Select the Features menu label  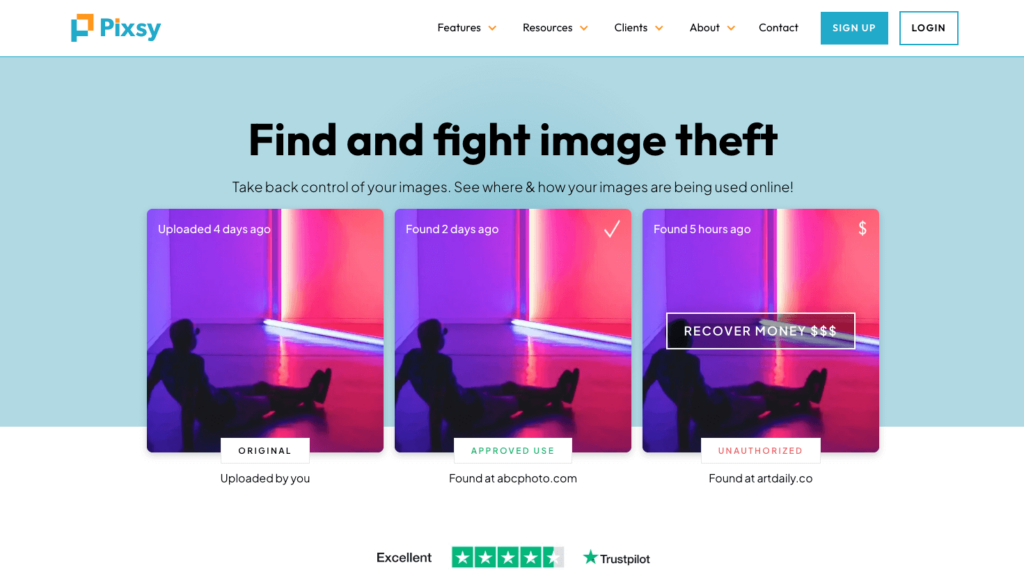[x=458, y=27]
